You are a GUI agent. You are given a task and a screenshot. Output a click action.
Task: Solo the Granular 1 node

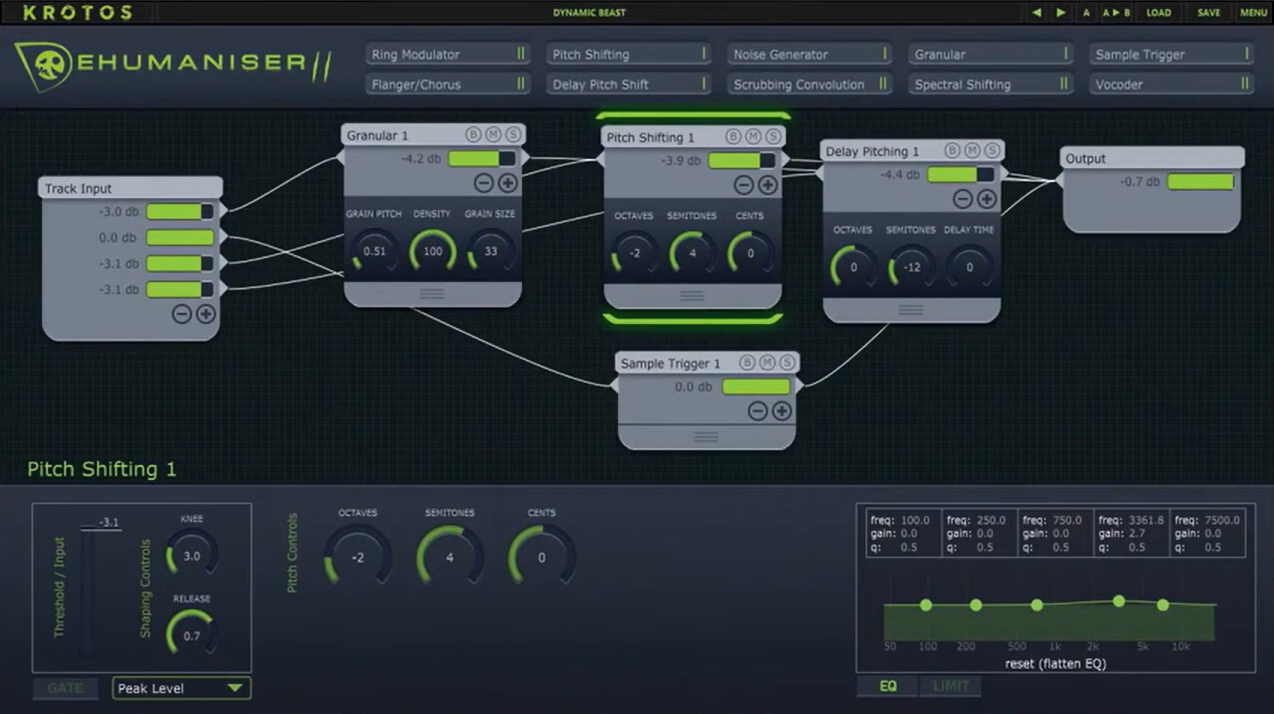pyautogui.click(x=513, y=135)
